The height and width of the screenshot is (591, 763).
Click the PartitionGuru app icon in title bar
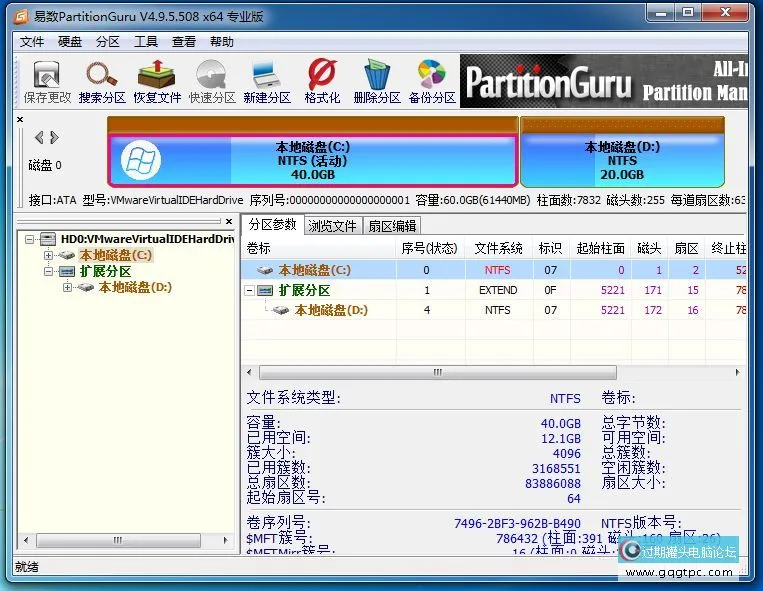[21, 16]
